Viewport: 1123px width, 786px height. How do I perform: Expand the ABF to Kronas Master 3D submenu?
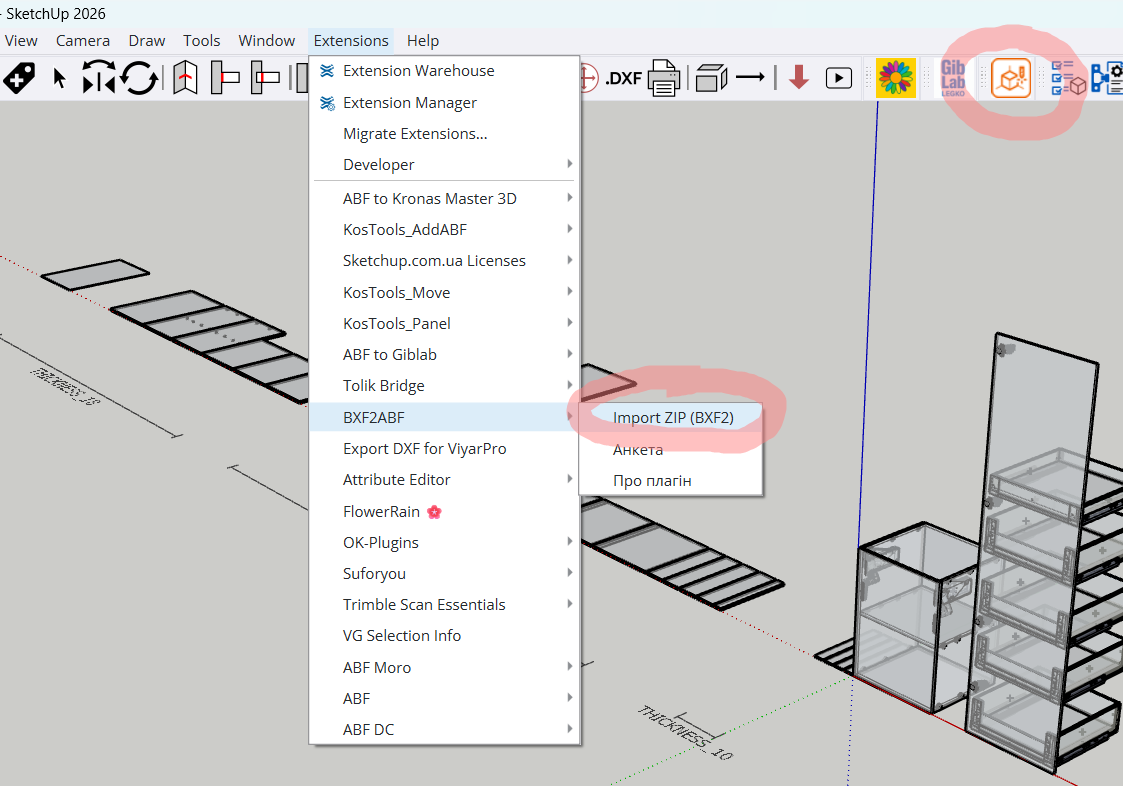pyautogui.click(x=429, y=199)
